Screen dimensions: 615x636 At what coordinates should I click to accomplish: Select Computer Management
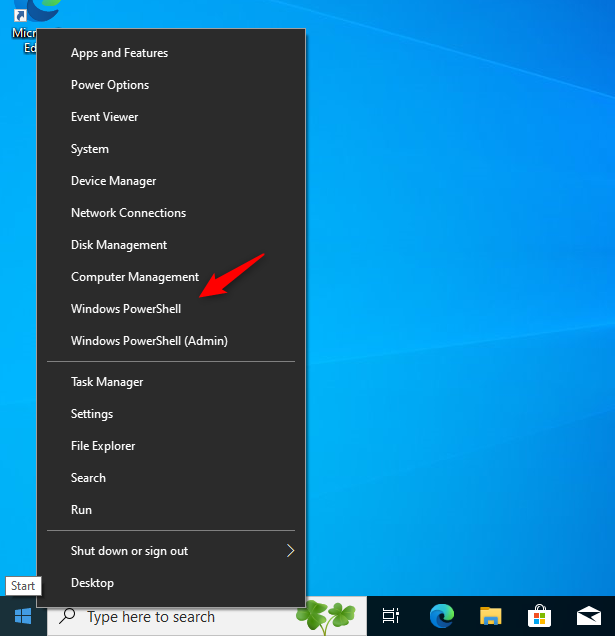click(x=171, y=277)
